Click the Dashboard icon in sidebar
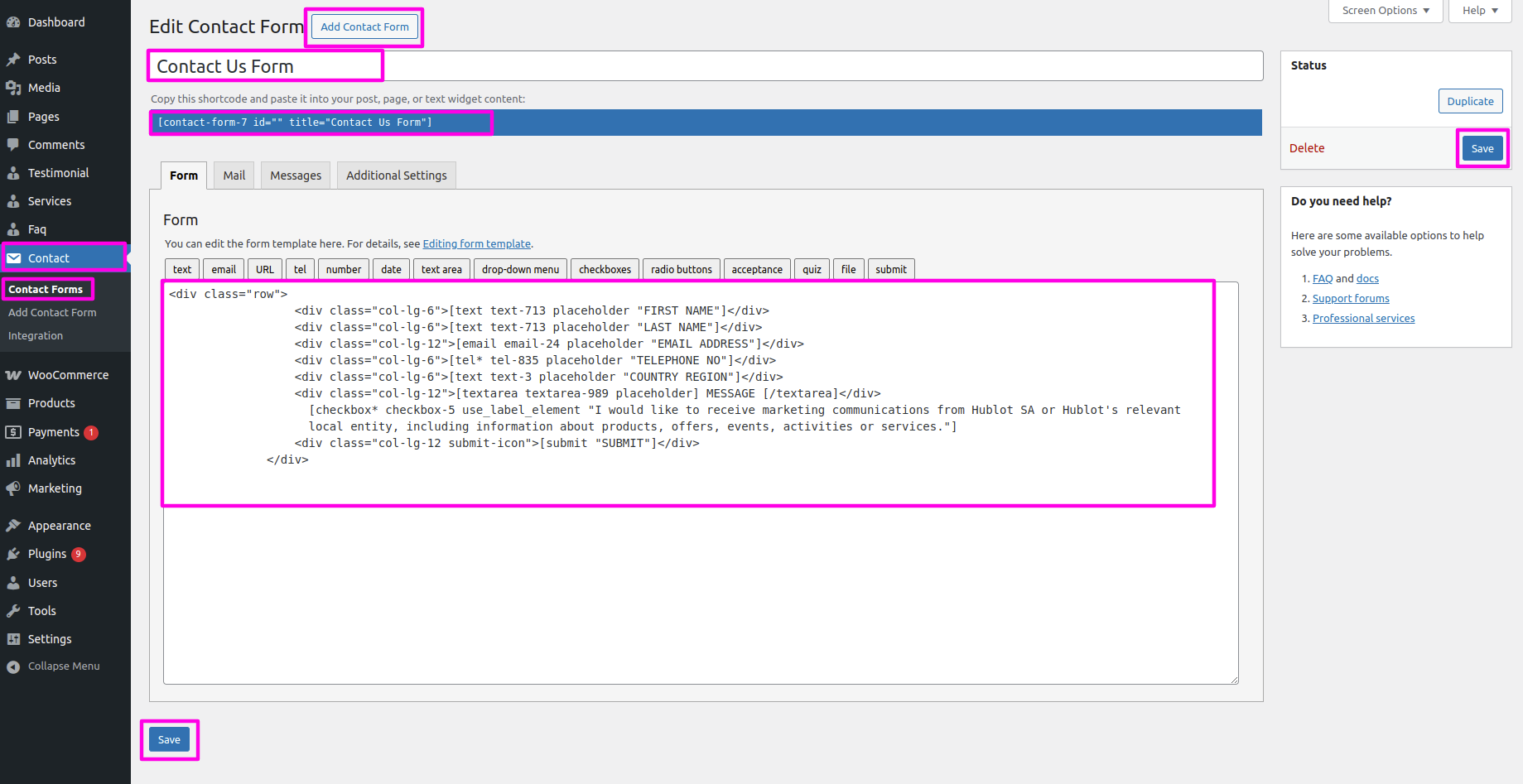Image resolution: width=1523 pixels, height=784 pixels. [x=13, y=22]
